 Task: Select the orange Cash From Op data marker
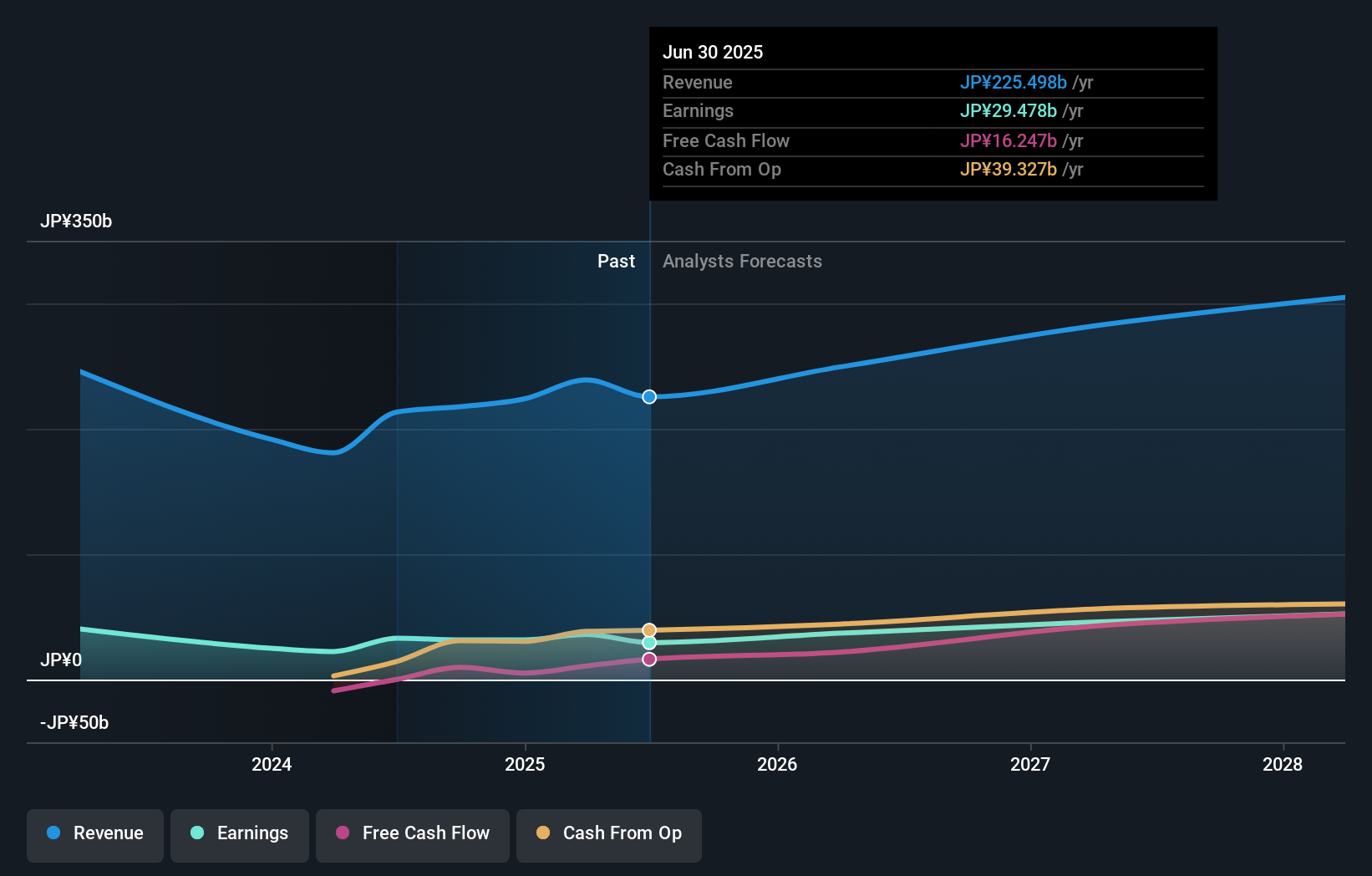[x=648, y=629]
